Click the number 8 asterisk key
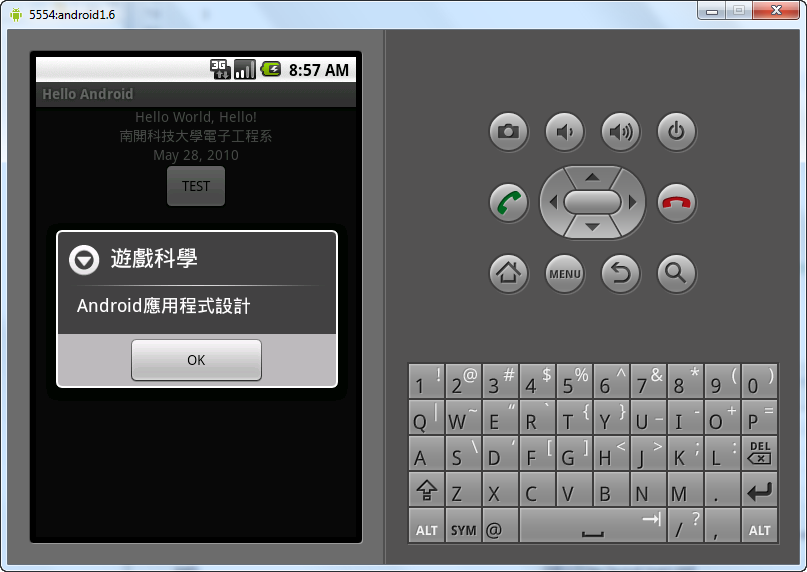Viewport: 807px width, 572px height. (686, 381)
